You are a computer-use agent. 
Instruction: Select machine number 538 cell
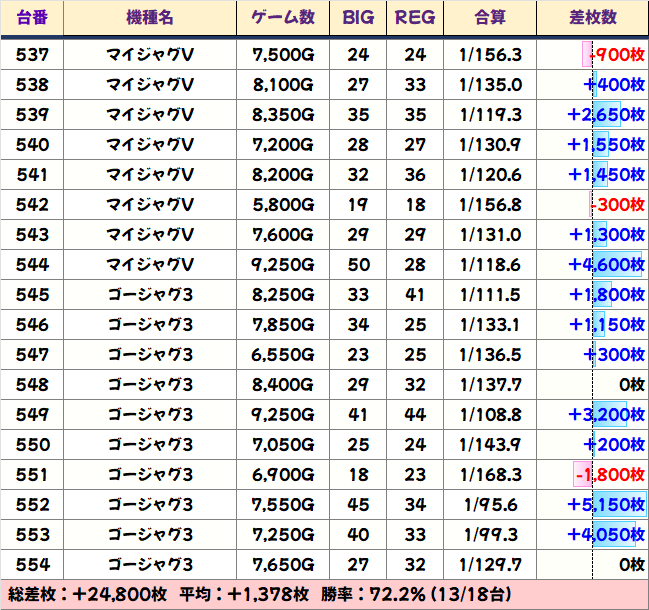click(32, 85)
